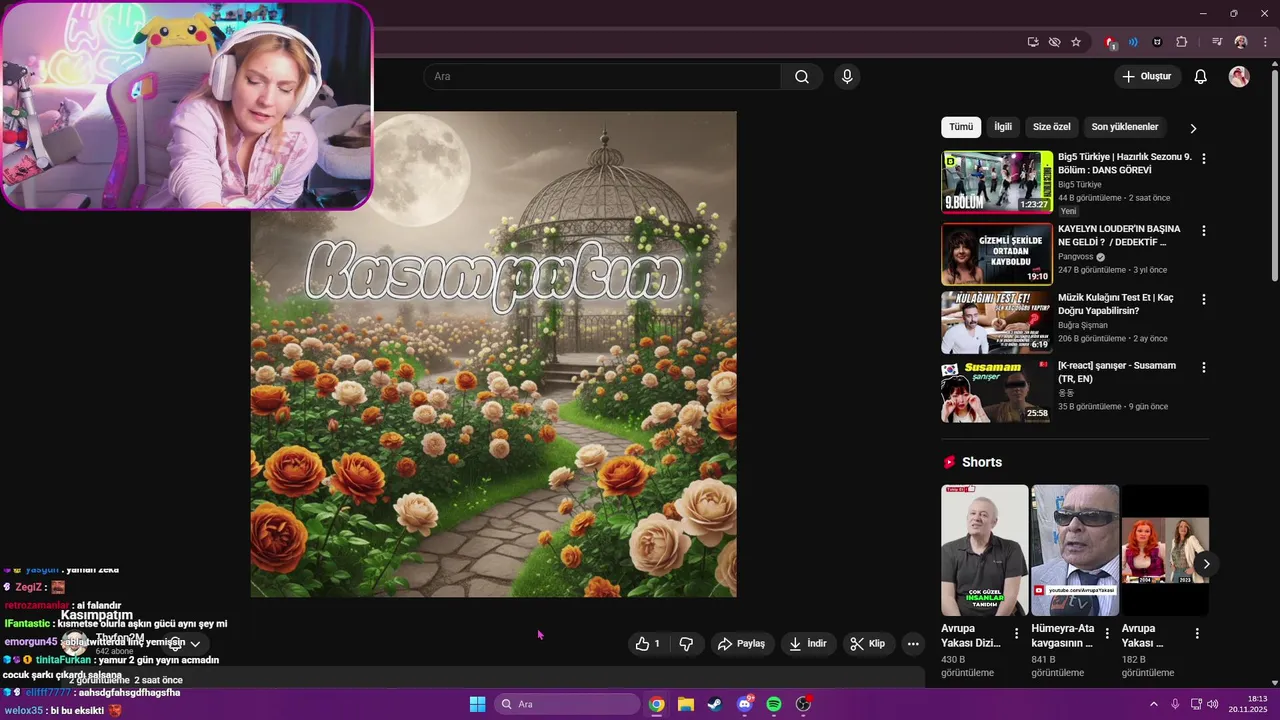Click the Shorts section heading
Viewport: 1280px width, 720px height.
point(982,462)
